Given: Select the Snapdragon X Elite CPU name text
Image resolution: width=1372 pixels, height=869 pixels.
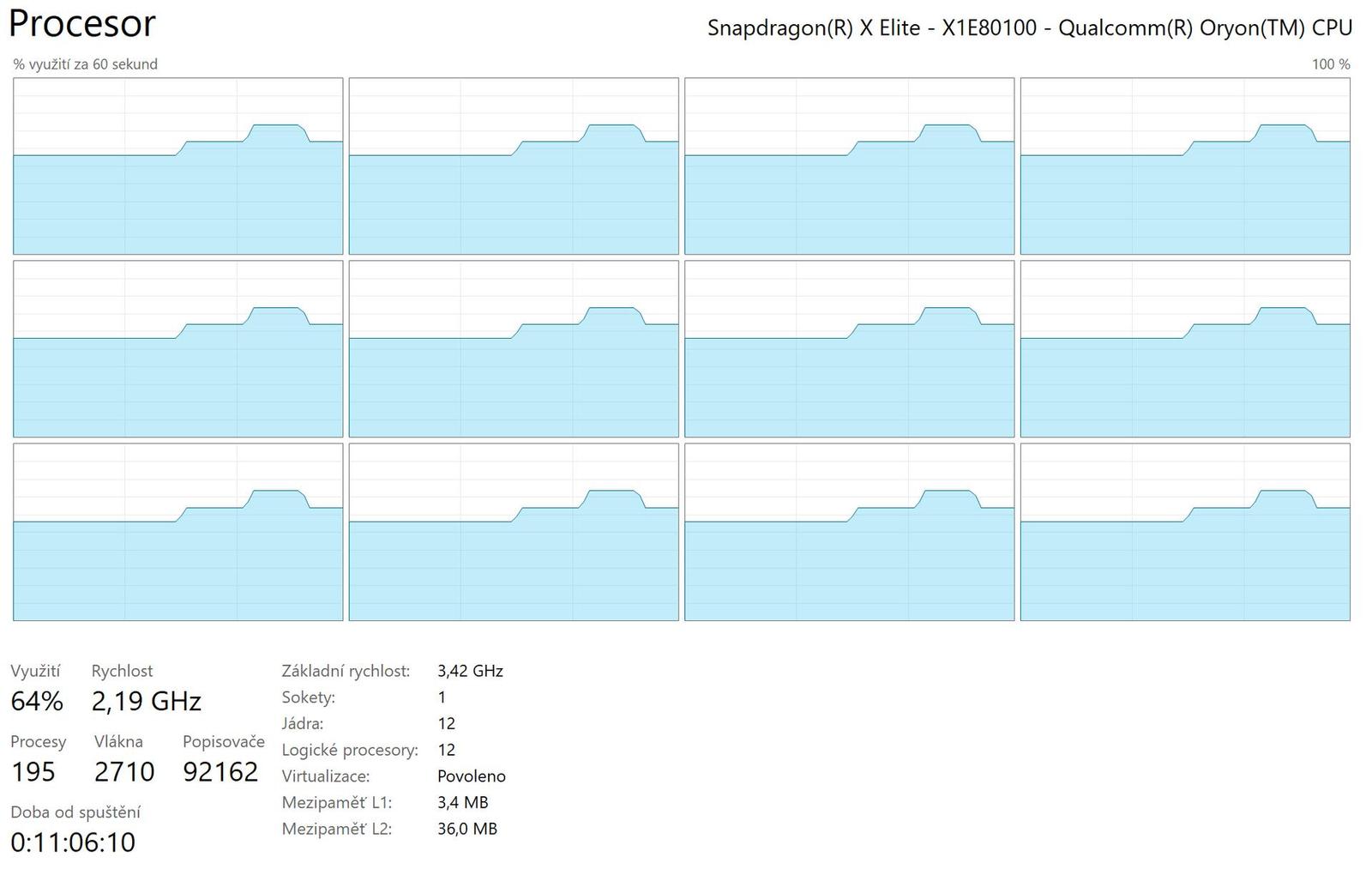Looking at the screenshot, I should pos(1029,27).
